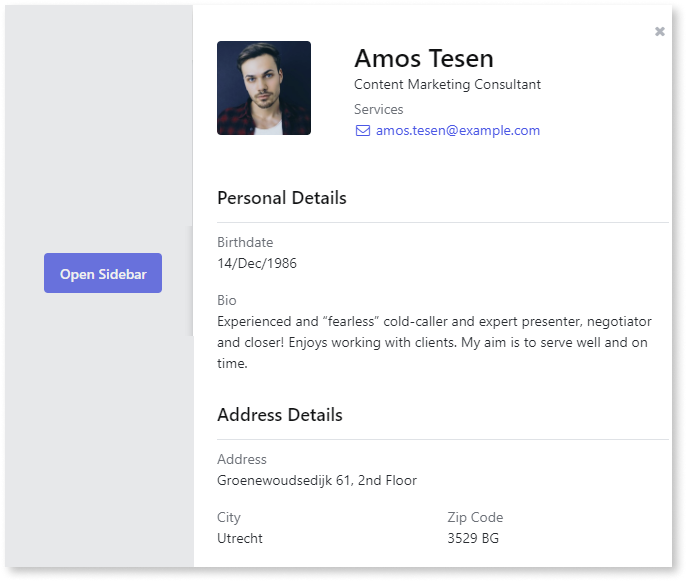Image resolution: width=687 pixels, height=582 pixels.
Task: Click the bio paragraph text
Action: pos(434,342)
